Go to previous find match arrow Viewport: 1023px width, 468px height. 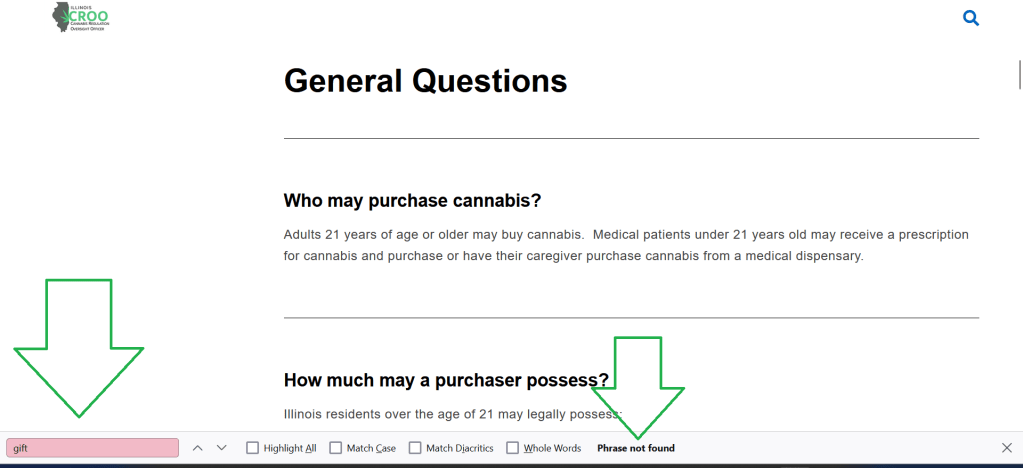click(198, 448)
